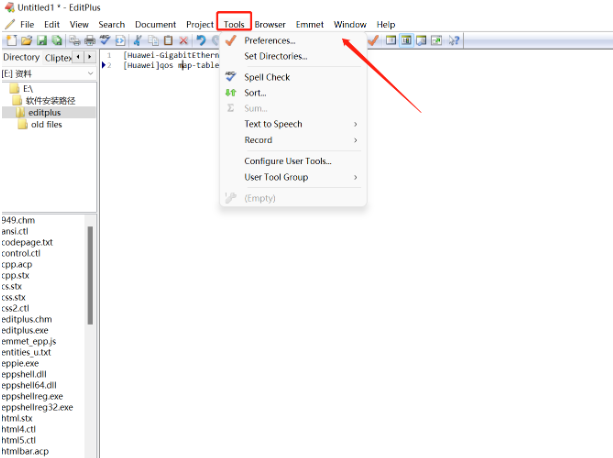Close the open Tools menu

(234, 24)
